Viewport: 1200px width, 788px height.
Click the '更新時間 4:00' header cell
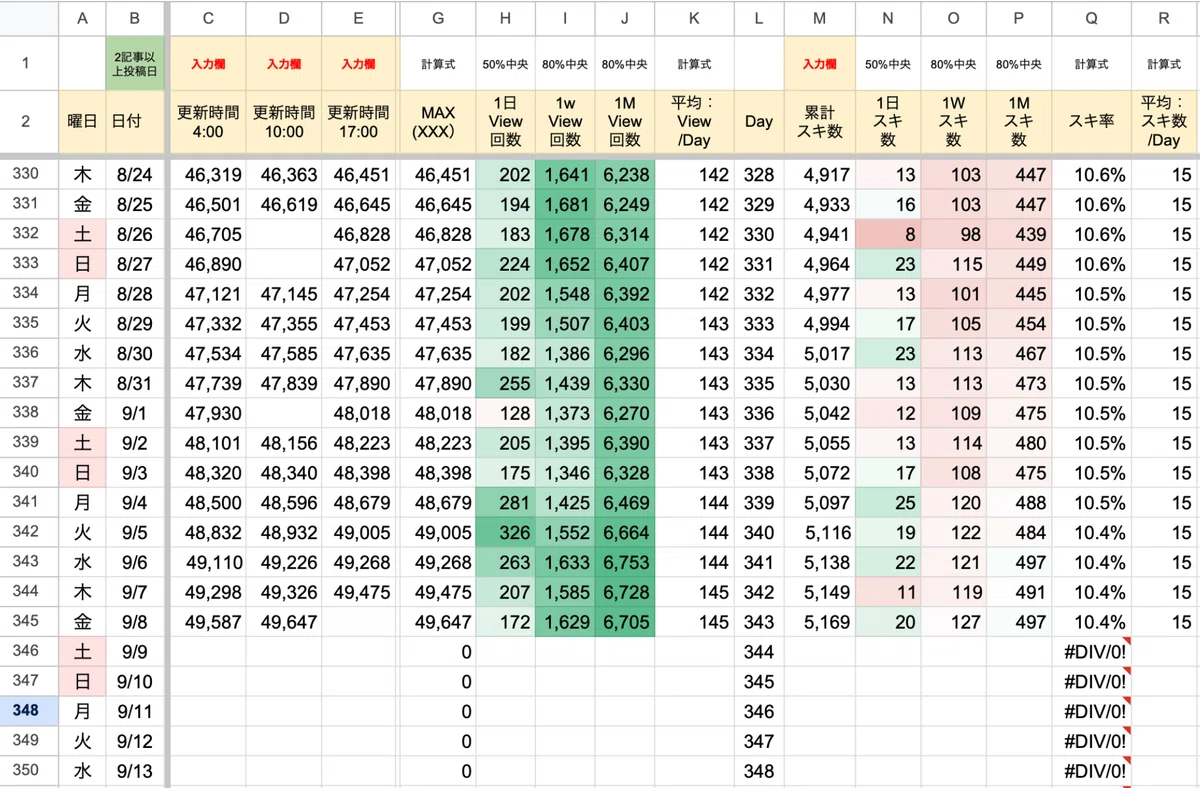click(x=208, y=121)
